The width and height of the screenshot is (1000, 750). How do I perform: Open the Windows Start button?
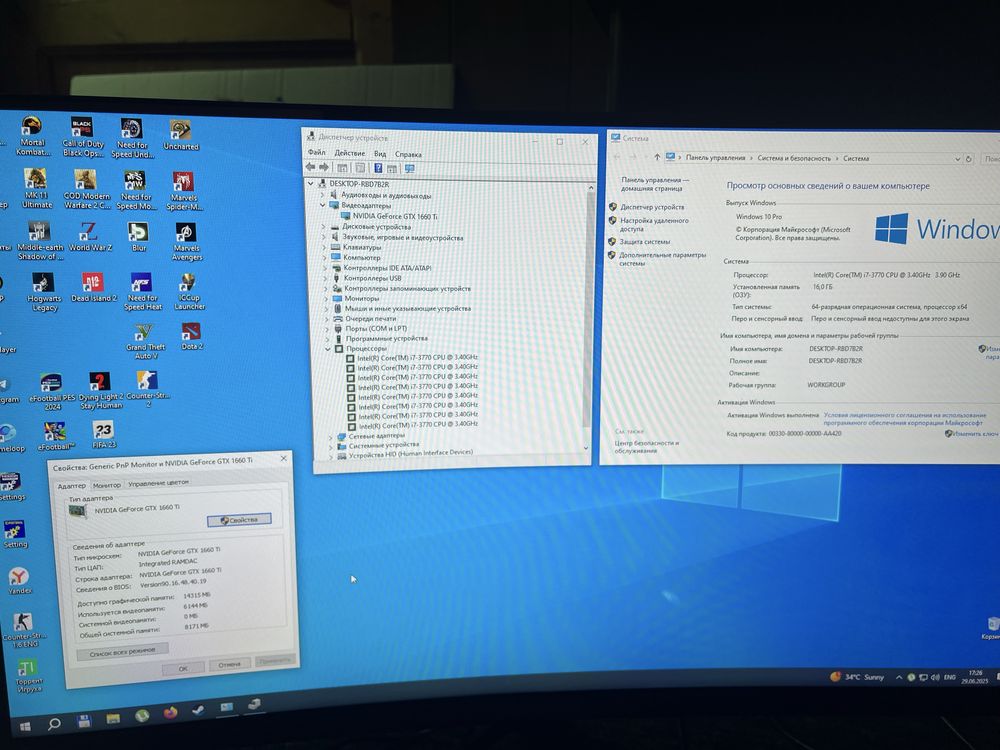(x=26, y=726)
